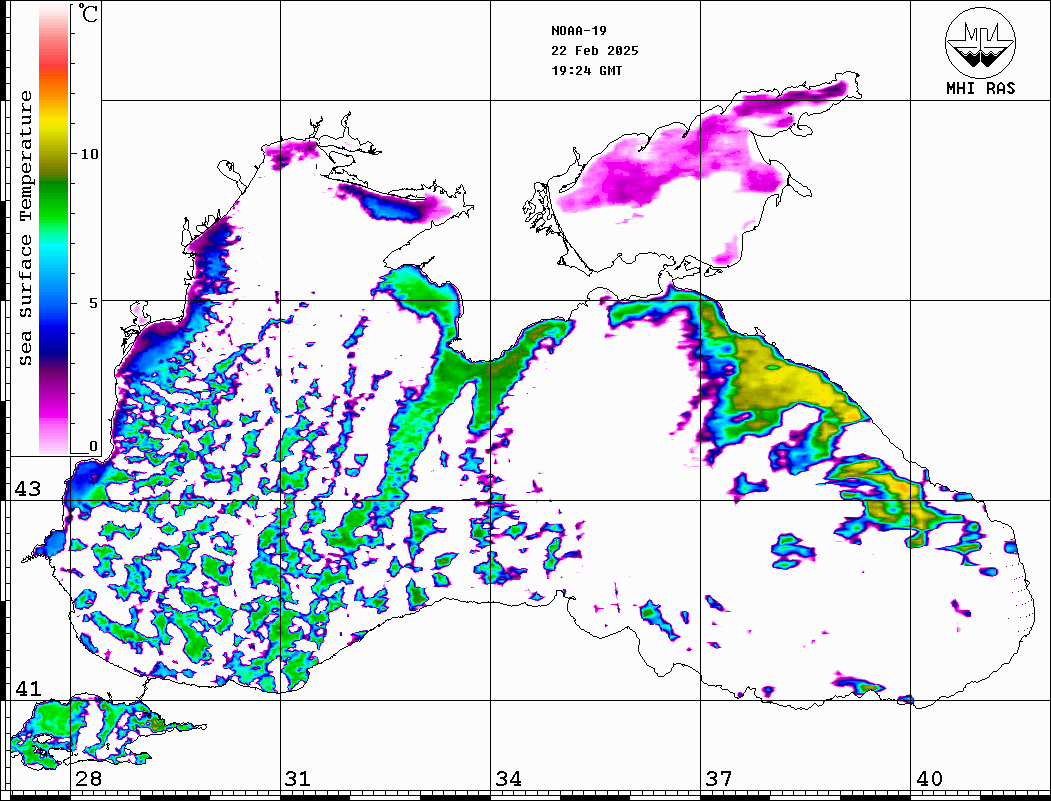Click the latitude label 41
Image resolution: width=1051 pixels, height=801 pixels.
point(27,689)
